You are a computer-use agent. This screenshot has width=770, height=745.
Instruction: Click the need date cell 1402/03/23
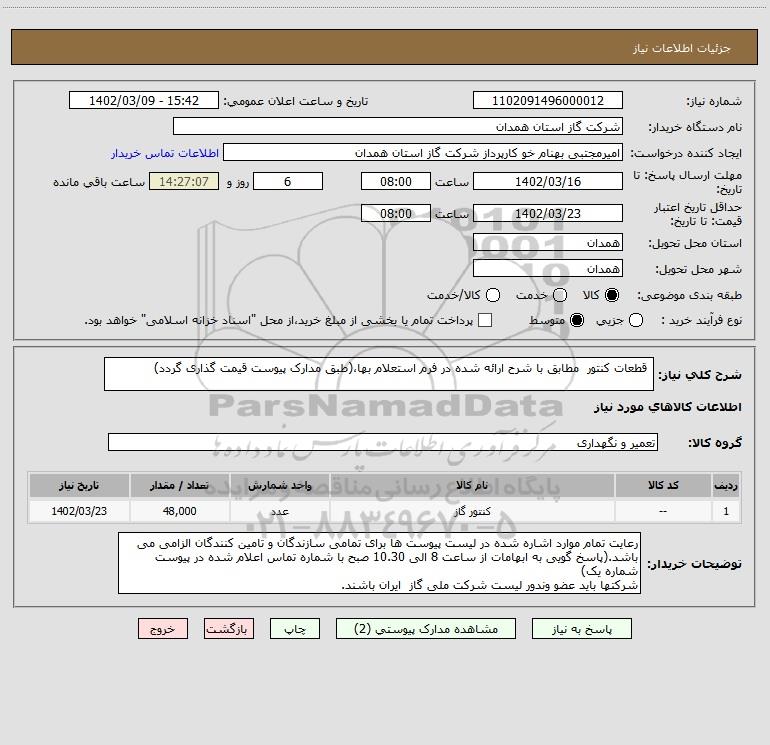(79, 511)
